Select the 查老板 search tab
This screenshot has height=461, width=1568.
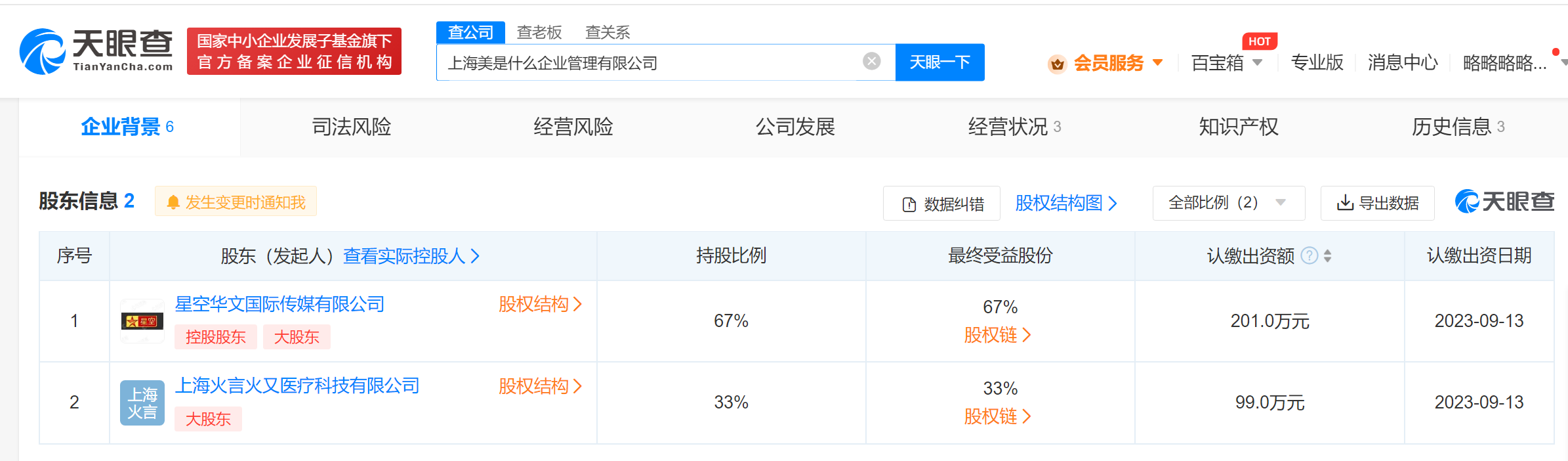(539, 32)
